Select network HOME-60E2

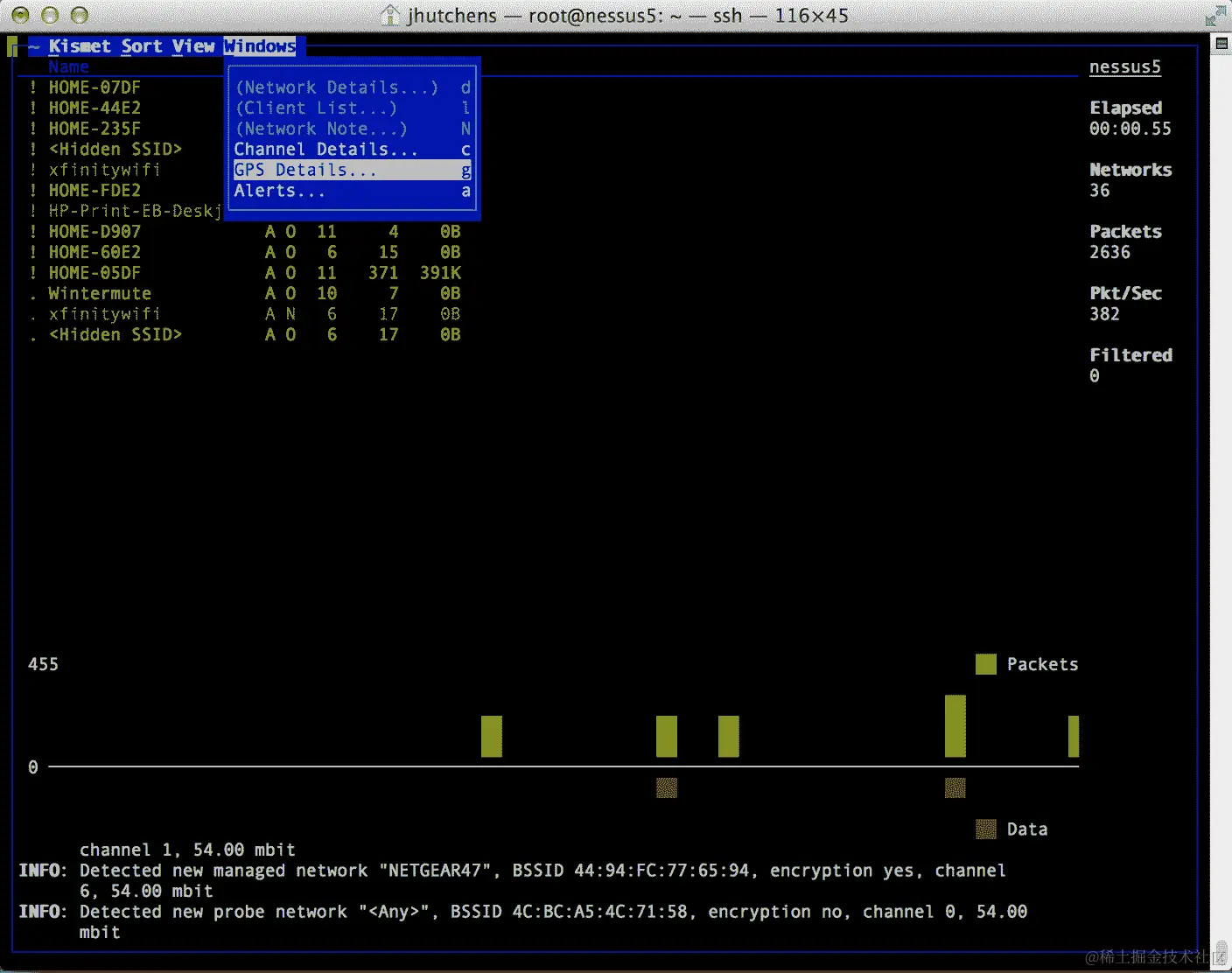pyautogui.click(x=244, y=252)
